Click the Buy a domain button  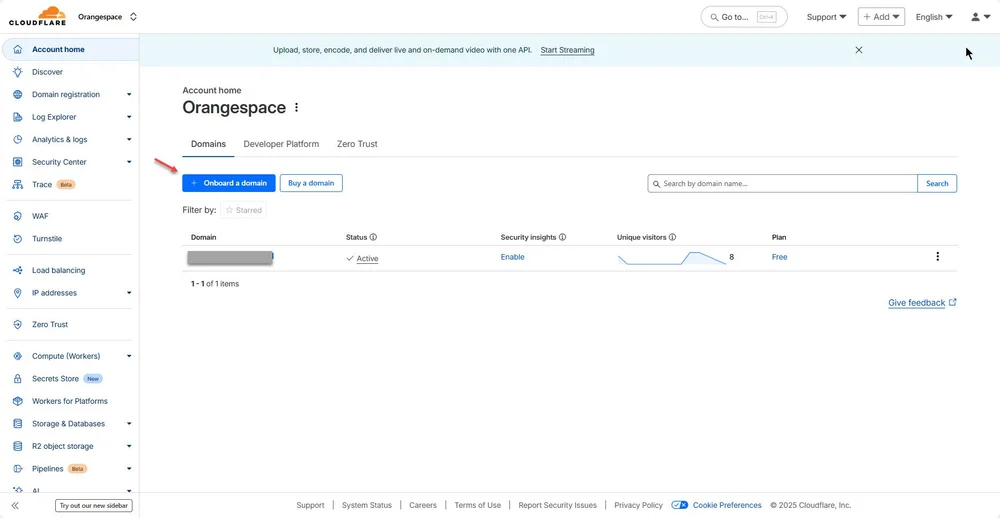pyautogui.click(x=311, y=183)
